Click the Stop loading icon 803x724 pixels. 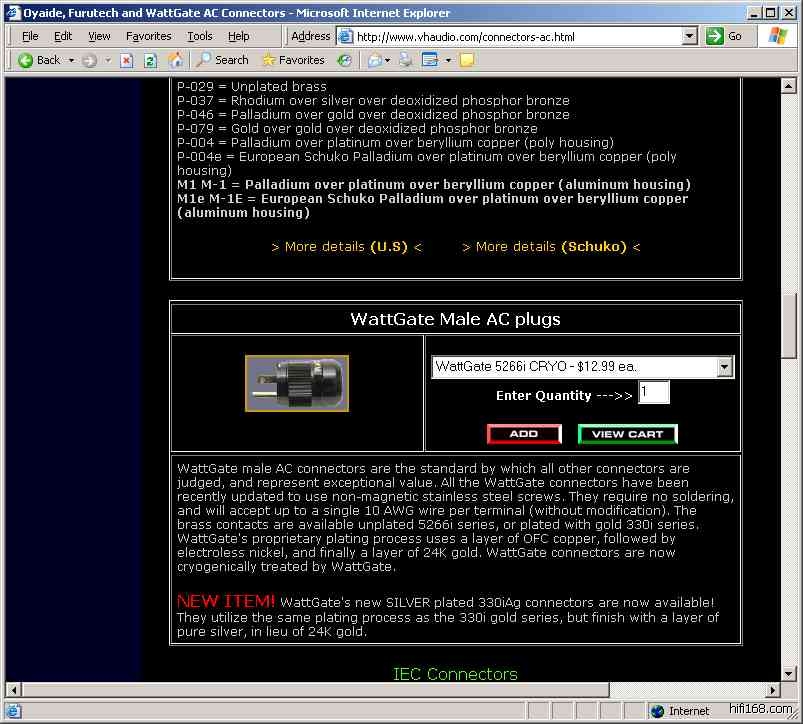click(127, 60)
